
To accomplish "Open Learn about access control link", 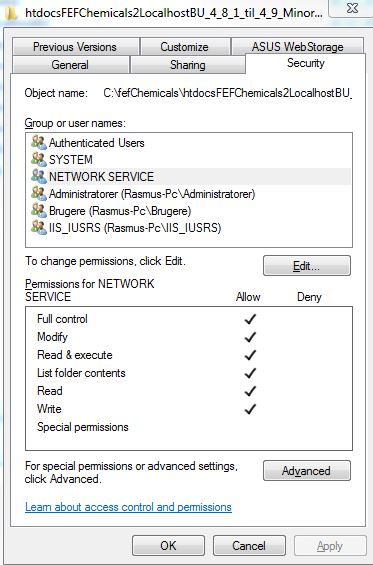I will (x=128, y=507).
